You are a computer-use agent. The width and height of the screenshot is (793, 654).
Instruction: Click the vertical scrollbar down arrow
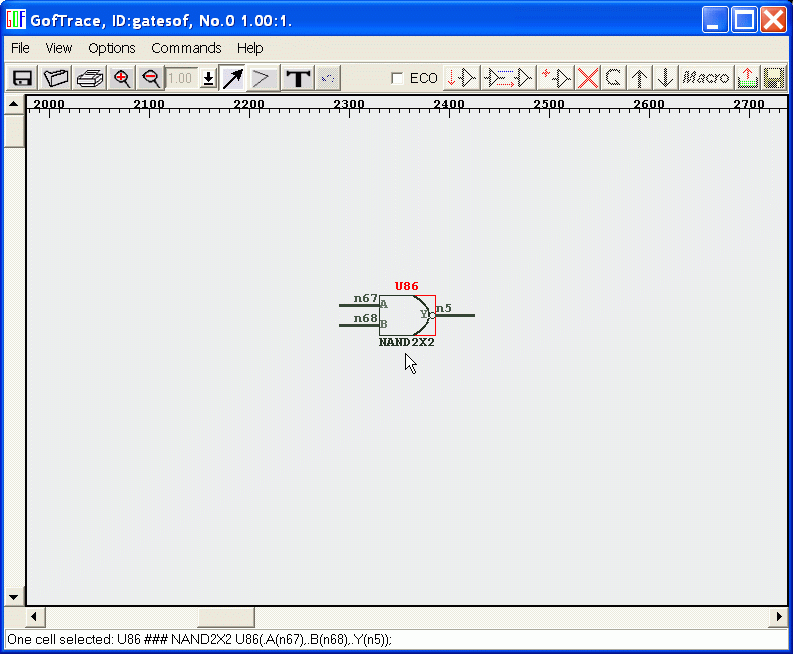coord(14,597)
